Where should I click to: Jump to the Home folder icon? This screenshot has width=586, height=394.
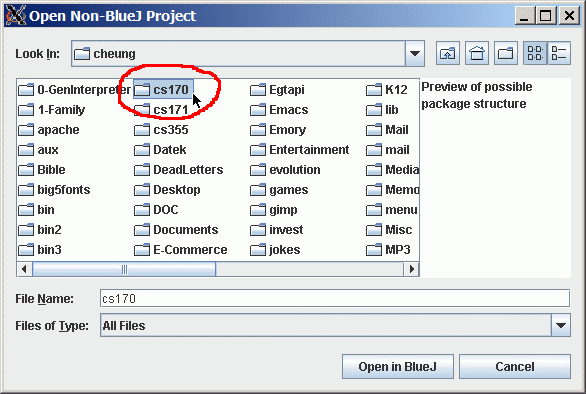point(477,53)
